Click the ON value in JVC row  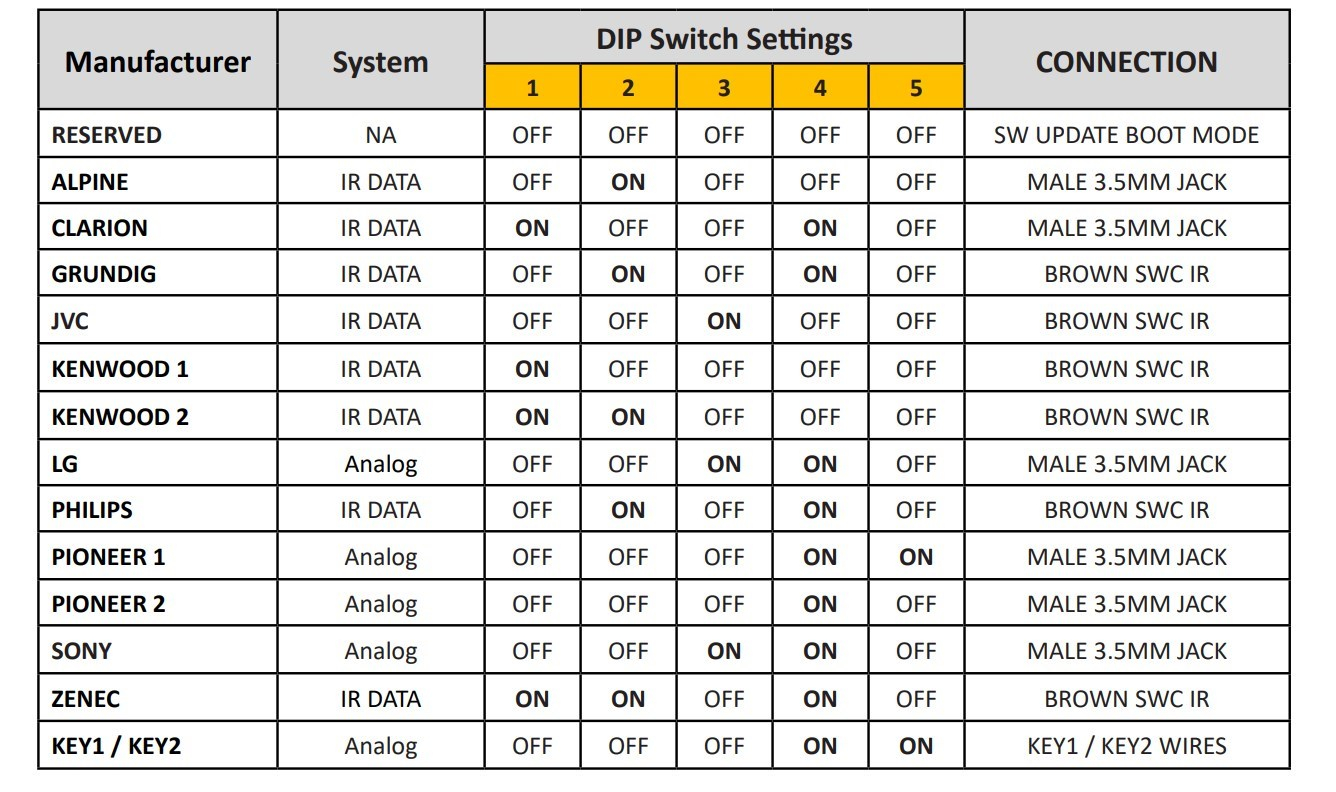click(724, 321)
